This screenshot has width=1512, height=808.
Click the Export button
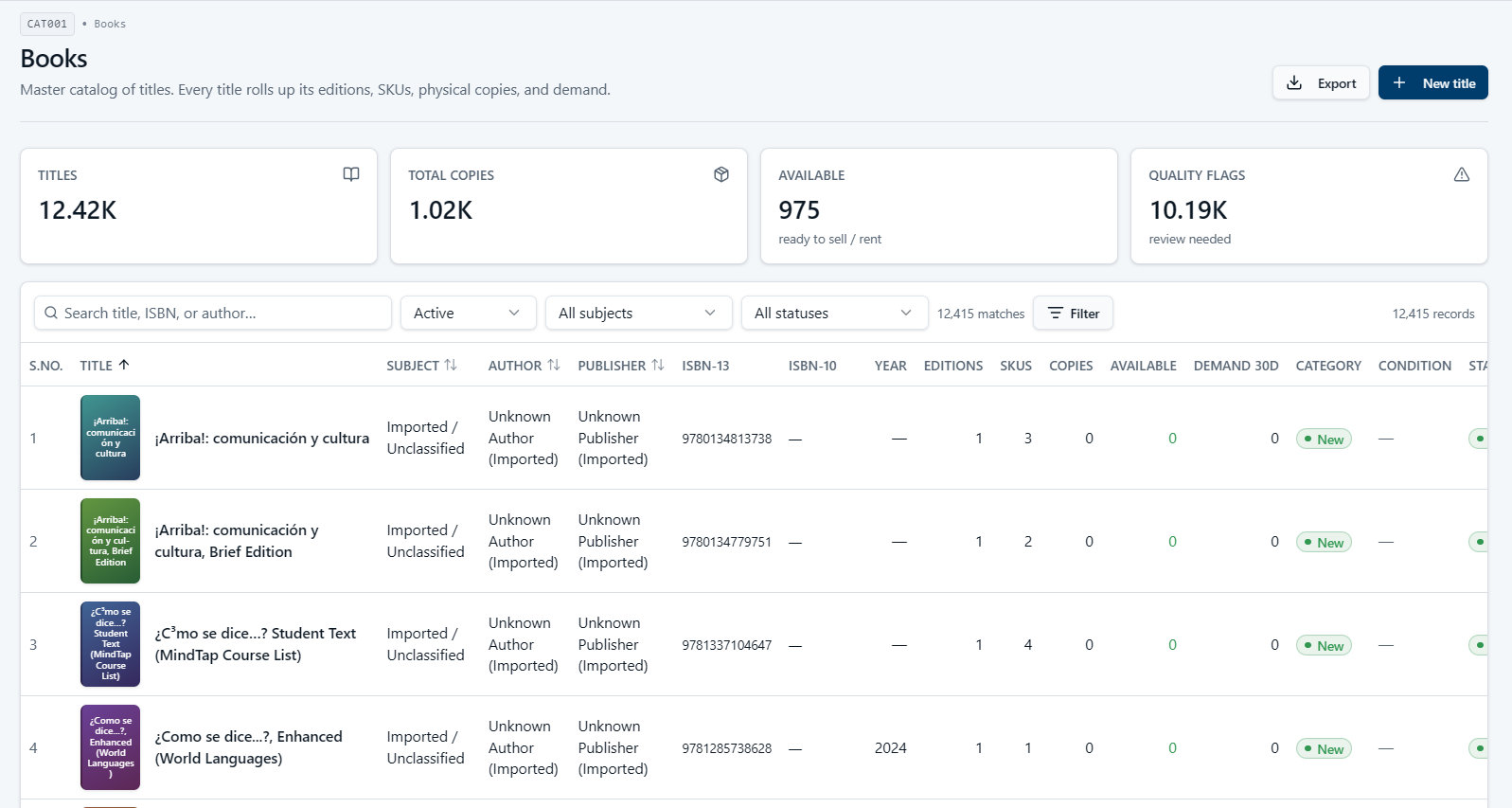click(1321, 82)
